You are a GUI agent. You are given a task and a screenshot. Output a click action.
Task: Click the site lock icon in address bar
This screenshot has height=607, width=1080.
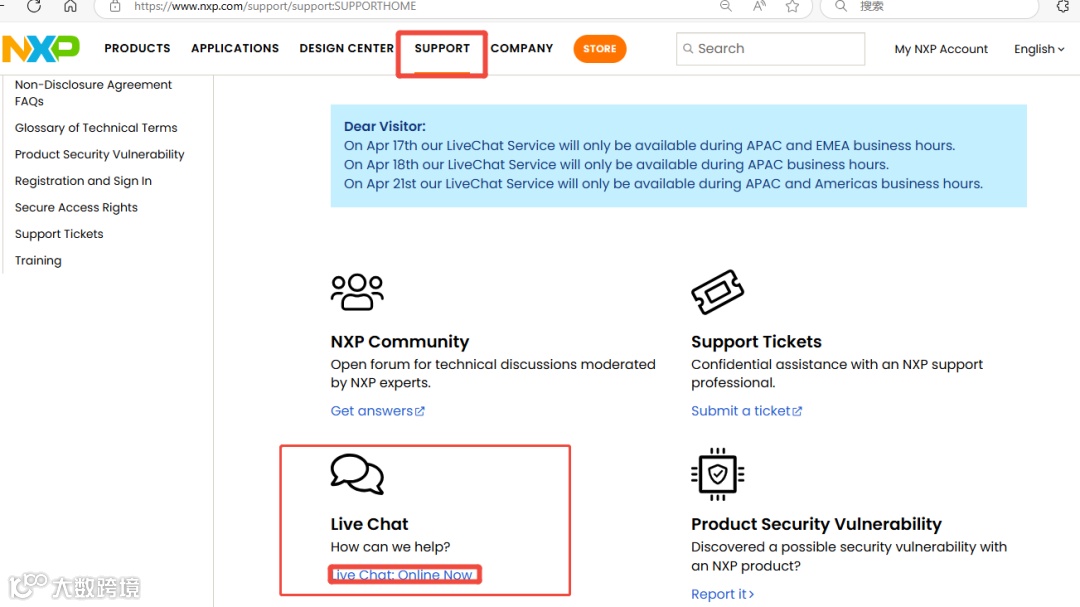point(115,6)
